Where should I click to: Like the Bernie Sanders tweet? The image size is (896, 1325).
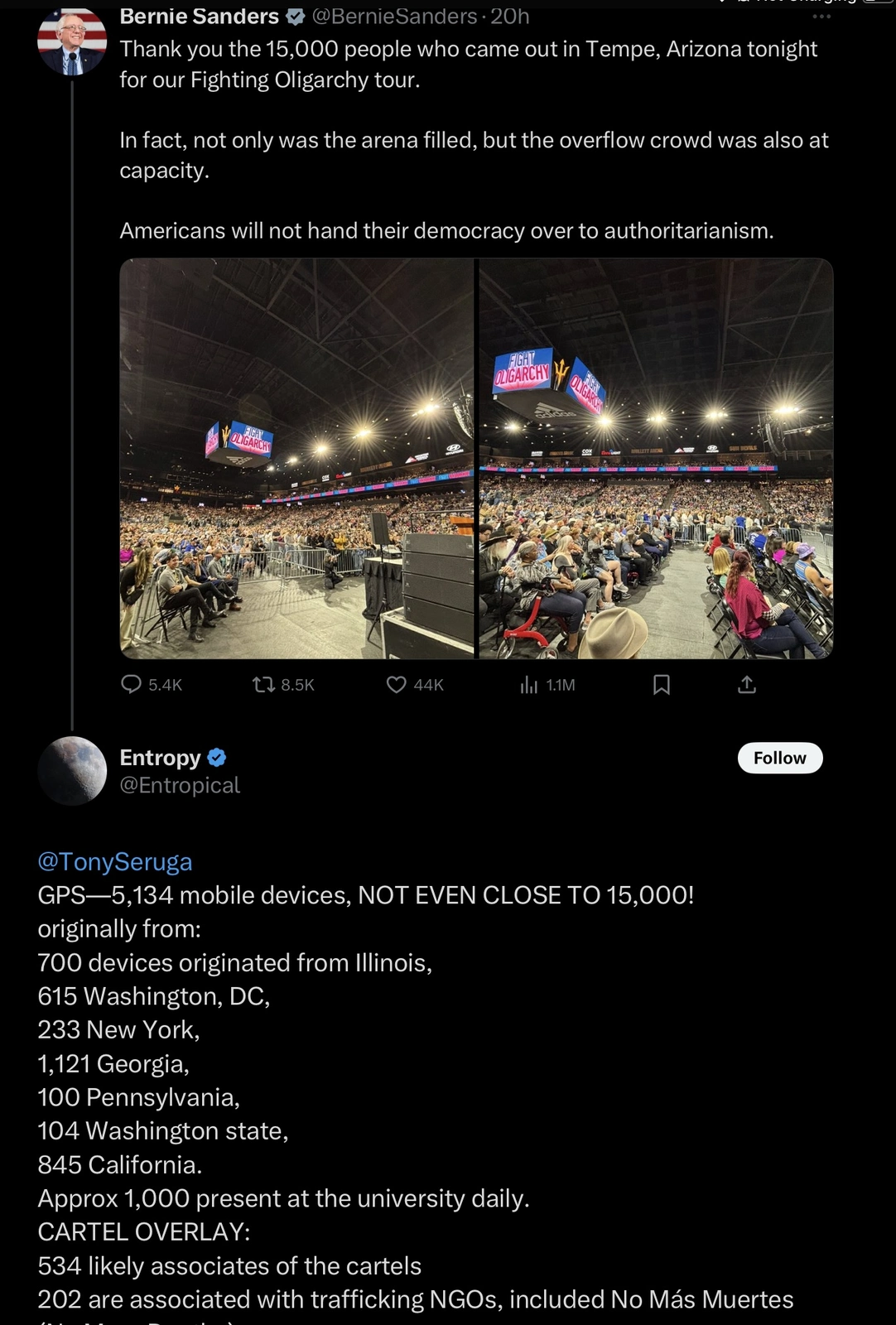pos(415,685)
